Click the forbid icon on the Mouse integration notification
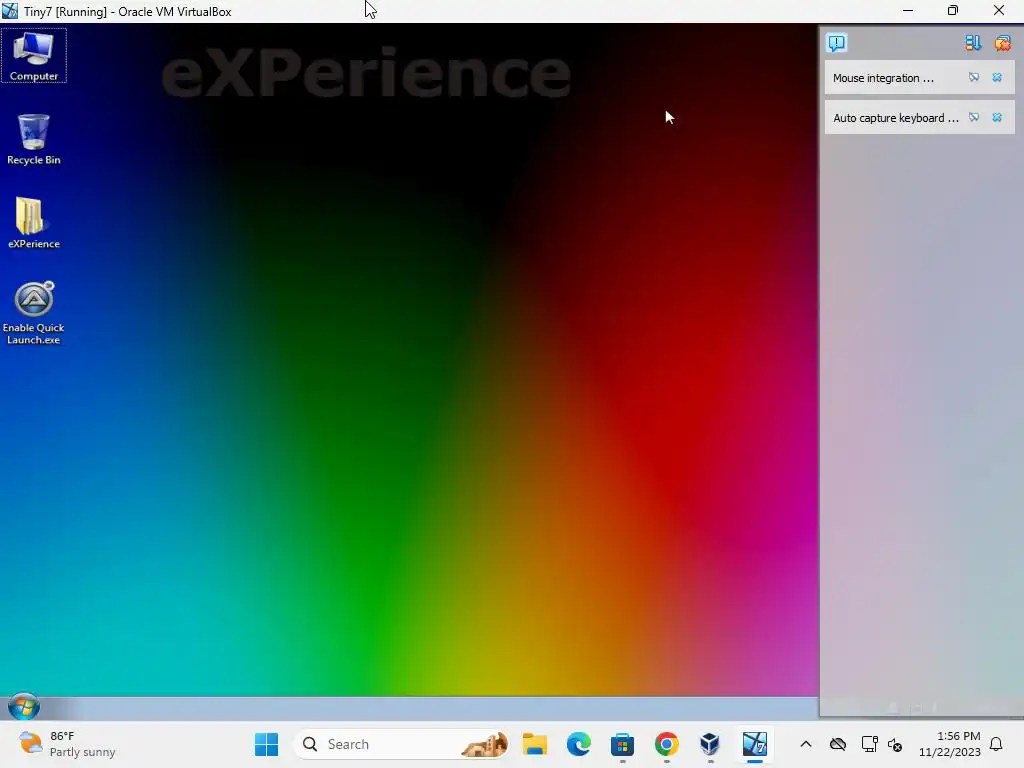Screen dimensions: 1024x768 (974, 78)
